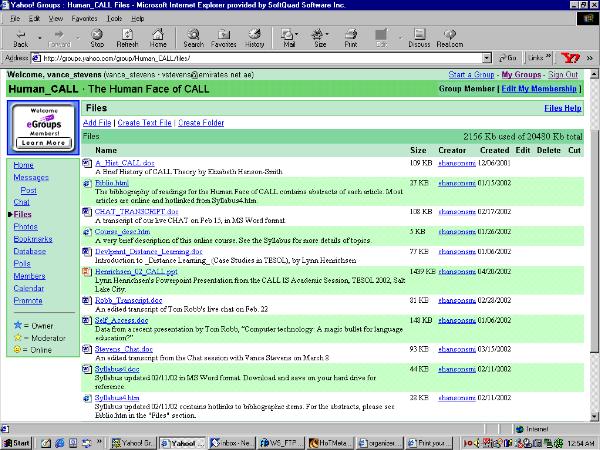
Task: Open the Syllabus4.doc file link
Action: (x=117, y=369)
